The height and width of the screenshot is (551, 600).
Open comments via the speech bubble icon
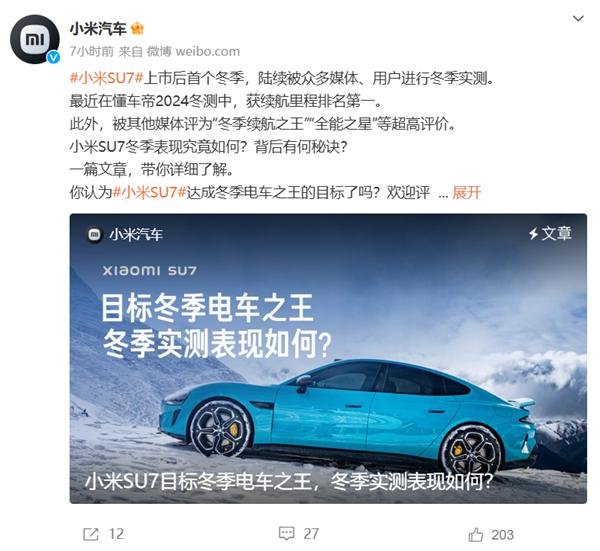[286, 533]
